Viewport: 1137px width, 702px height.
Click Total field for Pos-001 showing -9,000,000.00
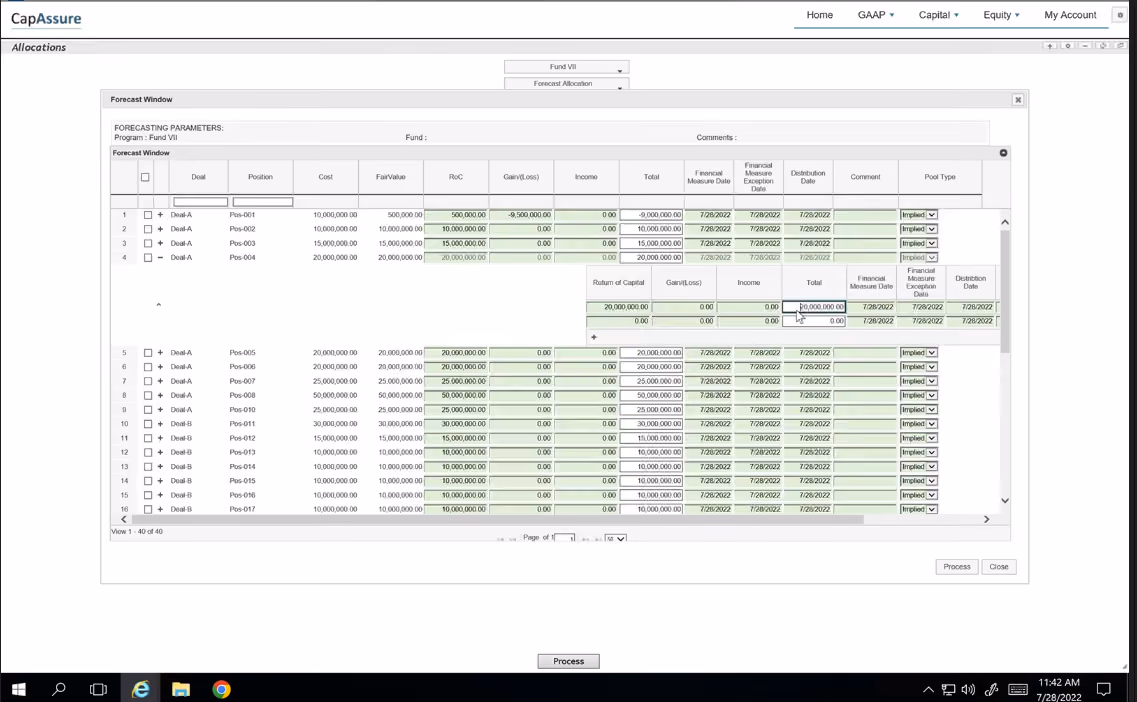pyautogui.click(x=651, y=215)
